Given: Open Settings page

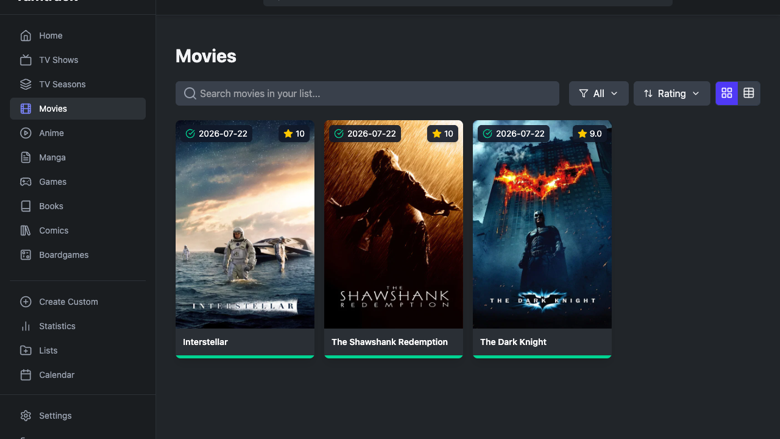Looking at the screenshot, I should tap(78, 416).
